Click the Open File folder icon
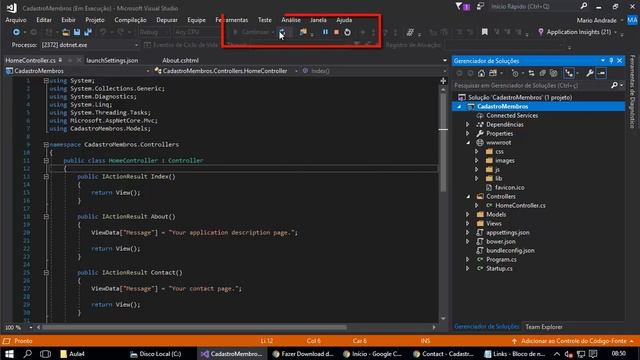 pyautogui.click(x=65, y=32)
